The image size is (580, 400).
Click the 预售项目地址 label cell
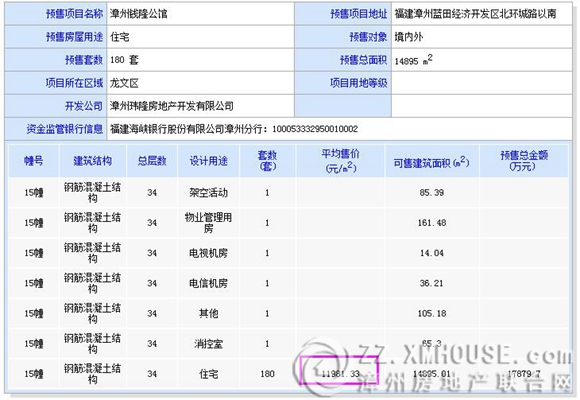pyautogui.click(x=343, y=14)
